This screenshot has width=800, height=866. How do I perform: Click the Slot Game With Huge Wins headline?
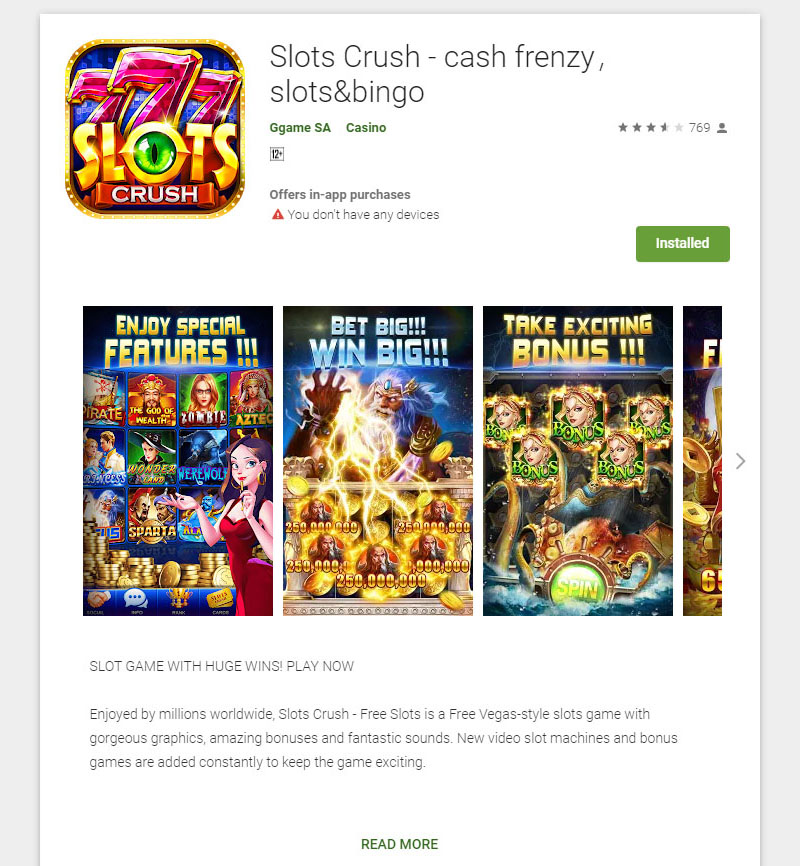[x=222, y=666]
